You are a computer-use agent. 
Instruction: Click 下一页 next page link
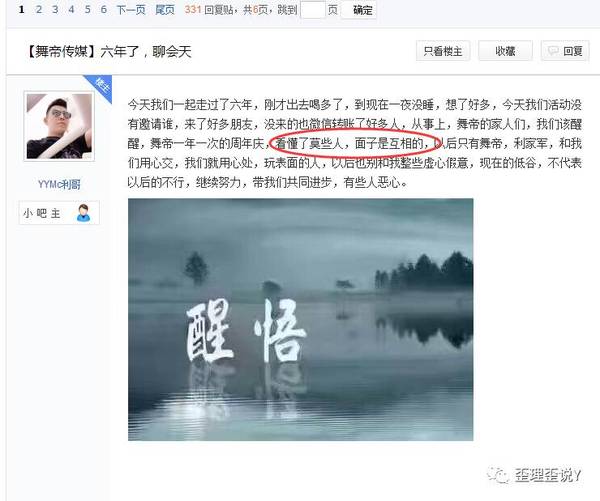point(131,10)
